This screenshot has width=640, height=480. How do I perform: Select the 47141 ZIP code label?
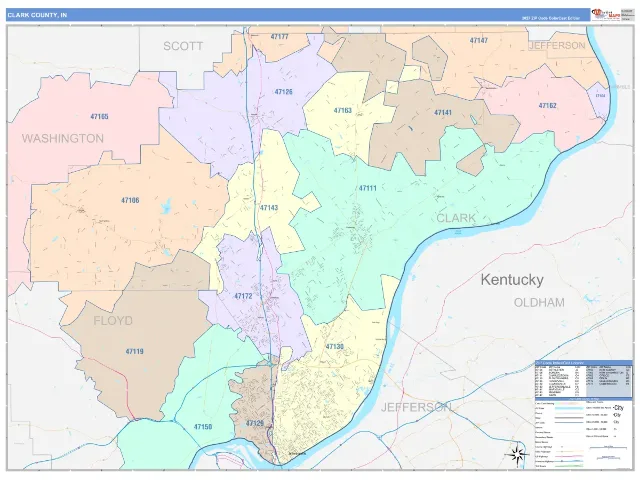(443, 112)
